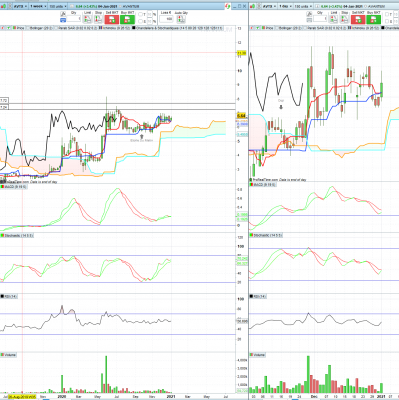Click the Chandeliers & Stochastiques black icon in the weekly chart
The image size is (399, 400).
point(134,28)
